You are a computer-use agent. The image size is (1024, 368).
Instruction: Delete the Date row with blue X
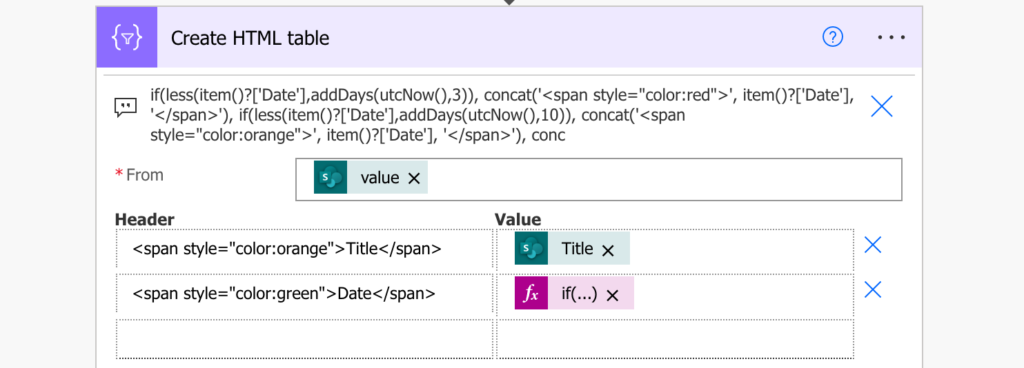[873, 290]
